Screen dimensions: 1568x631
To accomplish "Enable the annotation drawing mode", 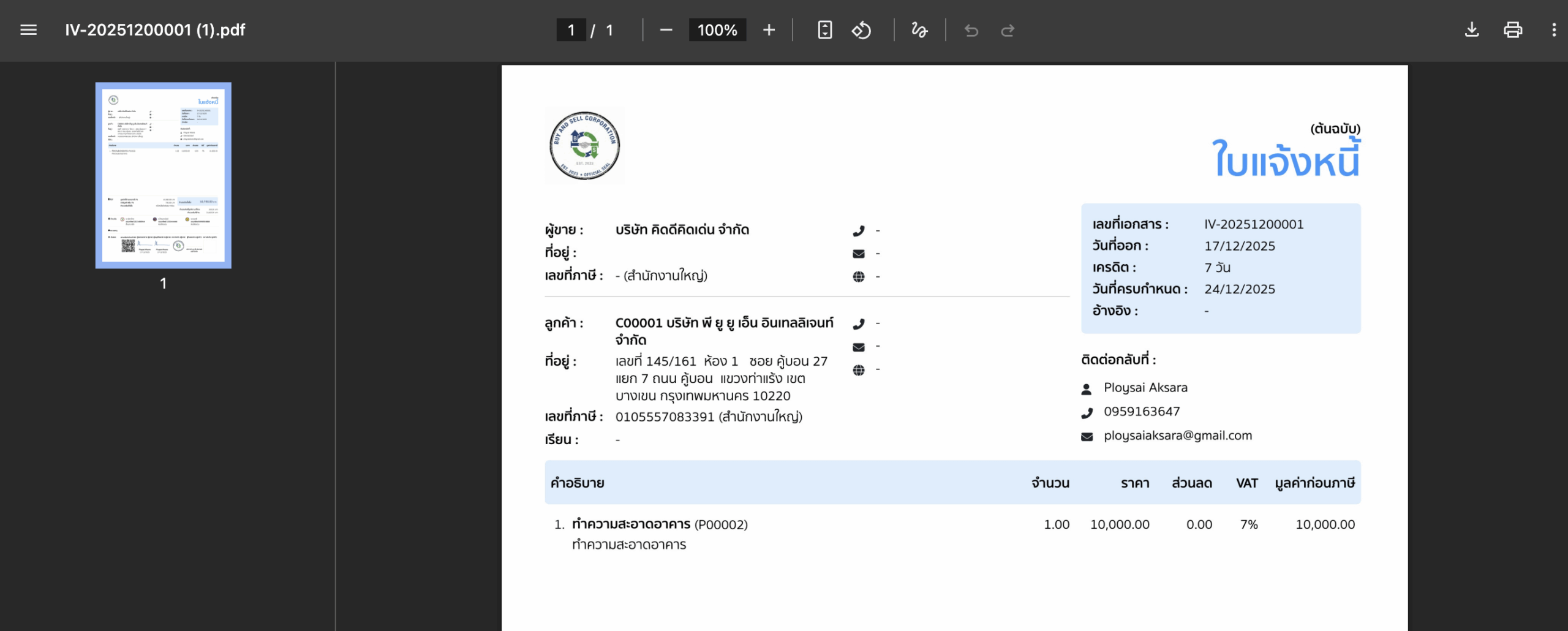I will pyautogui.click(x=919, y=29).
